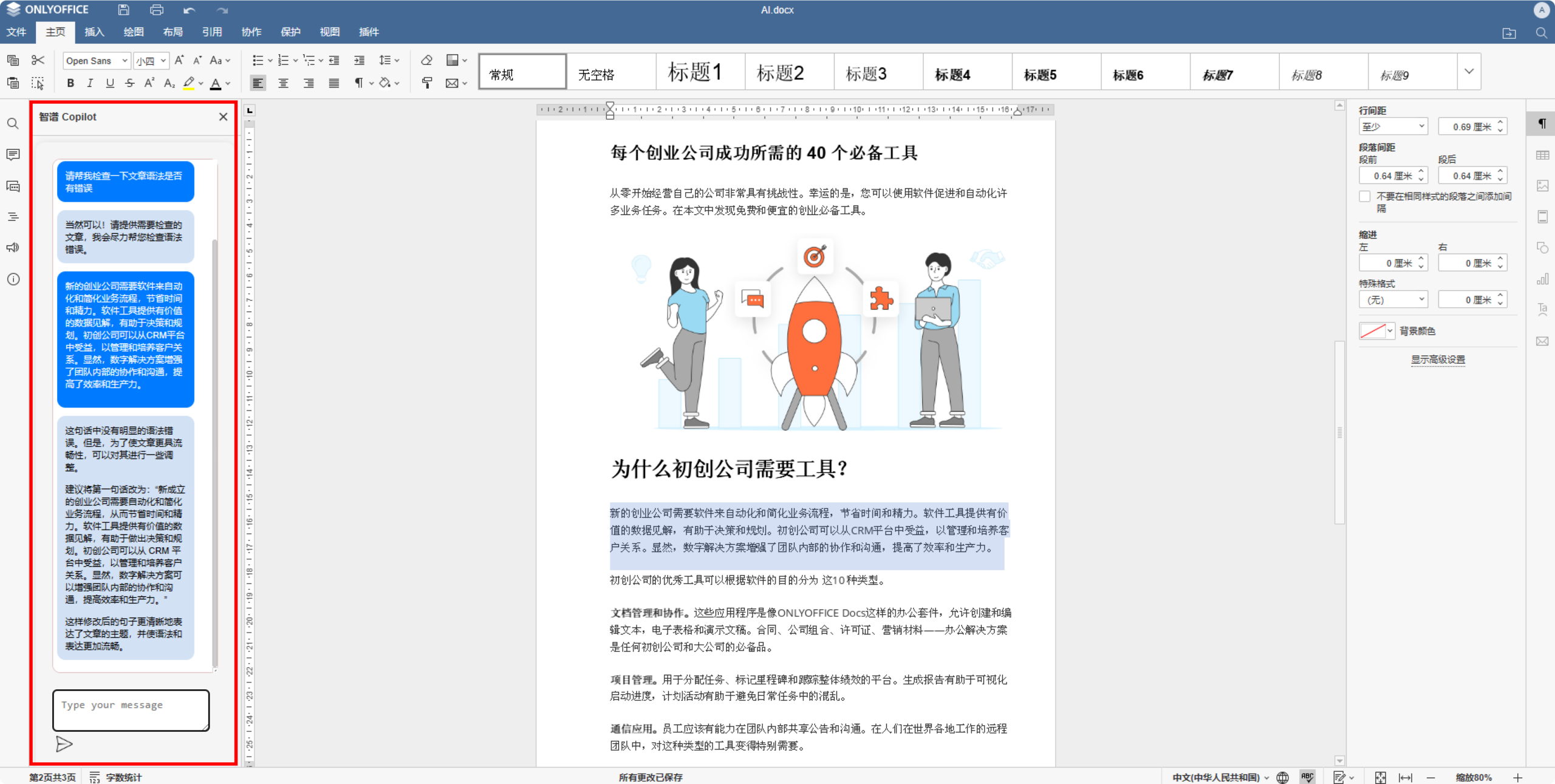
Task: Toggle underline formatting
Action: pyautogui.click(x=110, y=83)
